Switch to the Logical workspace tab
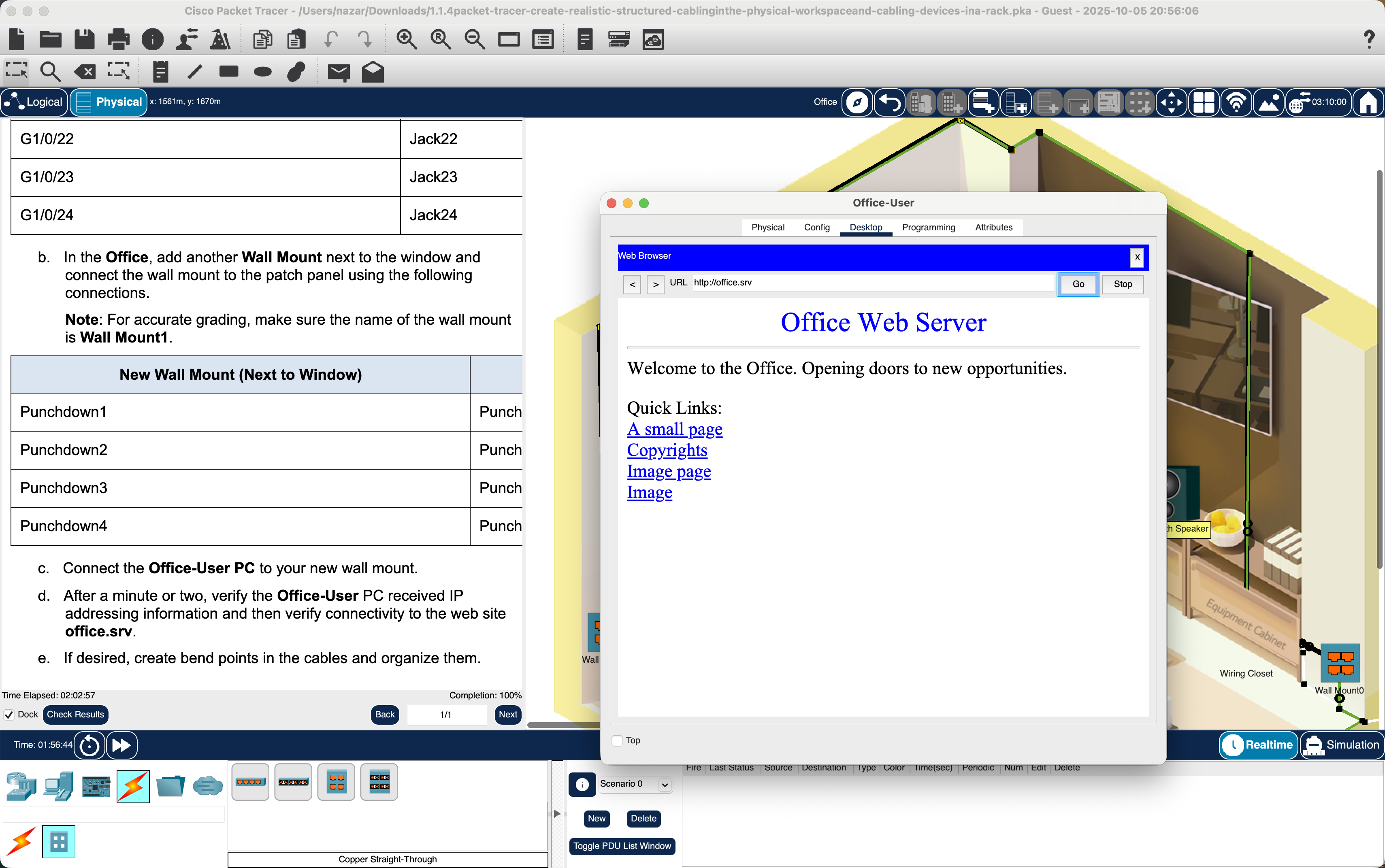 click(x=35, y=102)
